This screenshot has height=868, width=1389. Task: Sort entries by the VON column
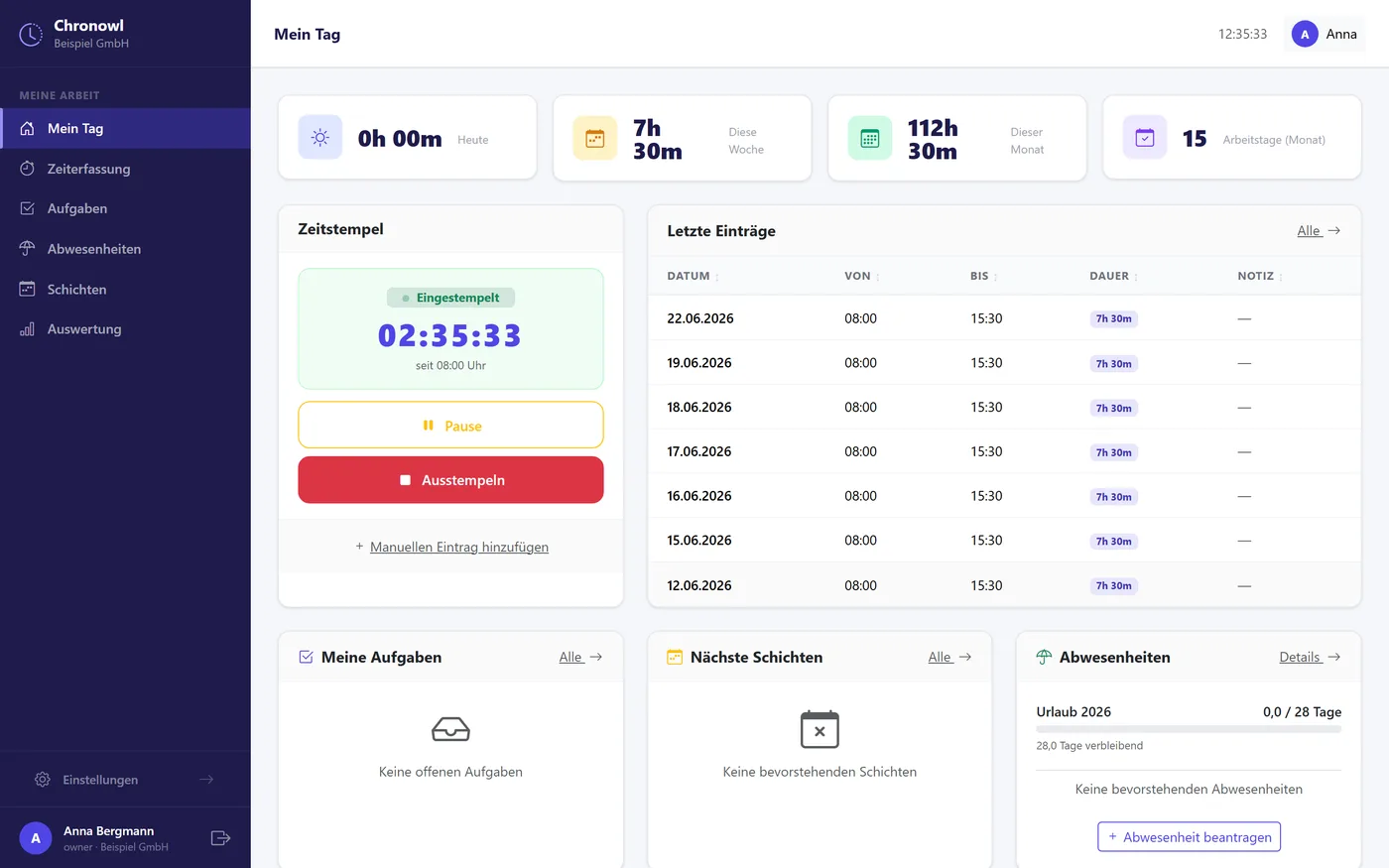[x=862, y=276]
